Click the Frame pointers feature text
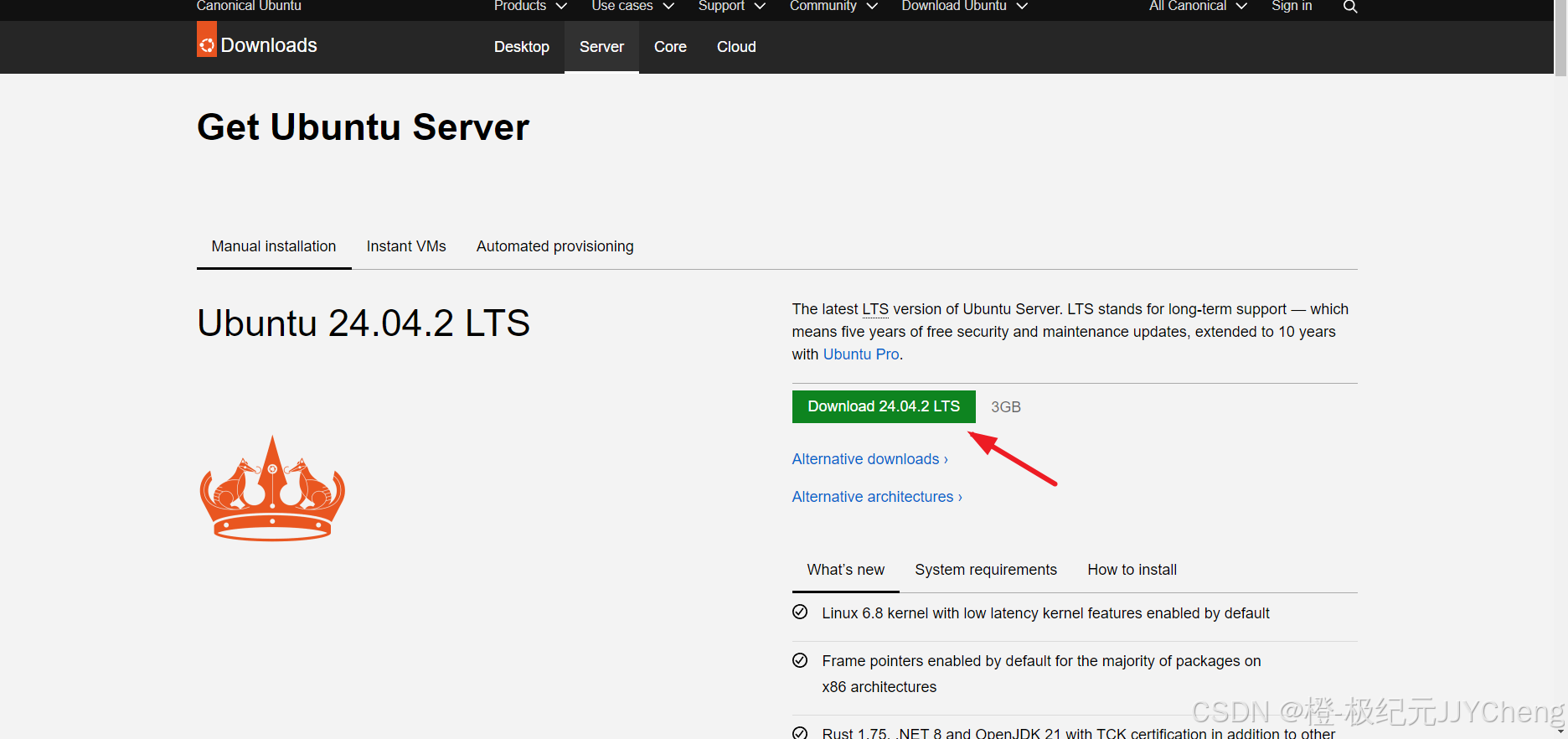 point(1041,674)
